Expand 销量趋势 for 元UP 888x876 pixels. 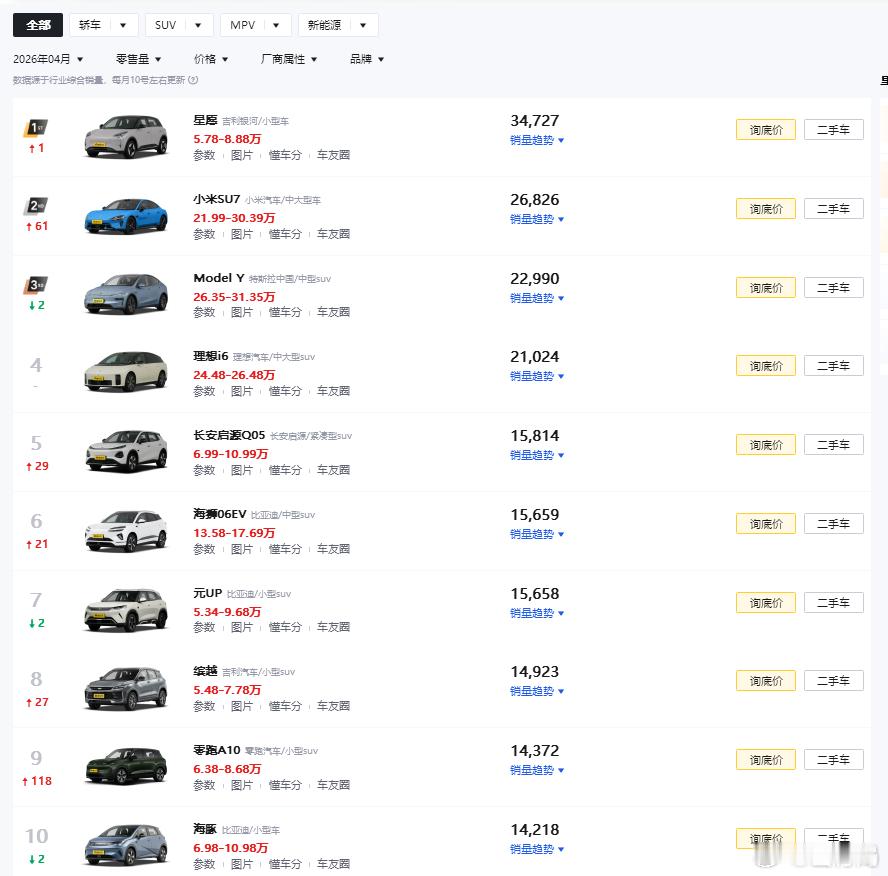(537, 613)
